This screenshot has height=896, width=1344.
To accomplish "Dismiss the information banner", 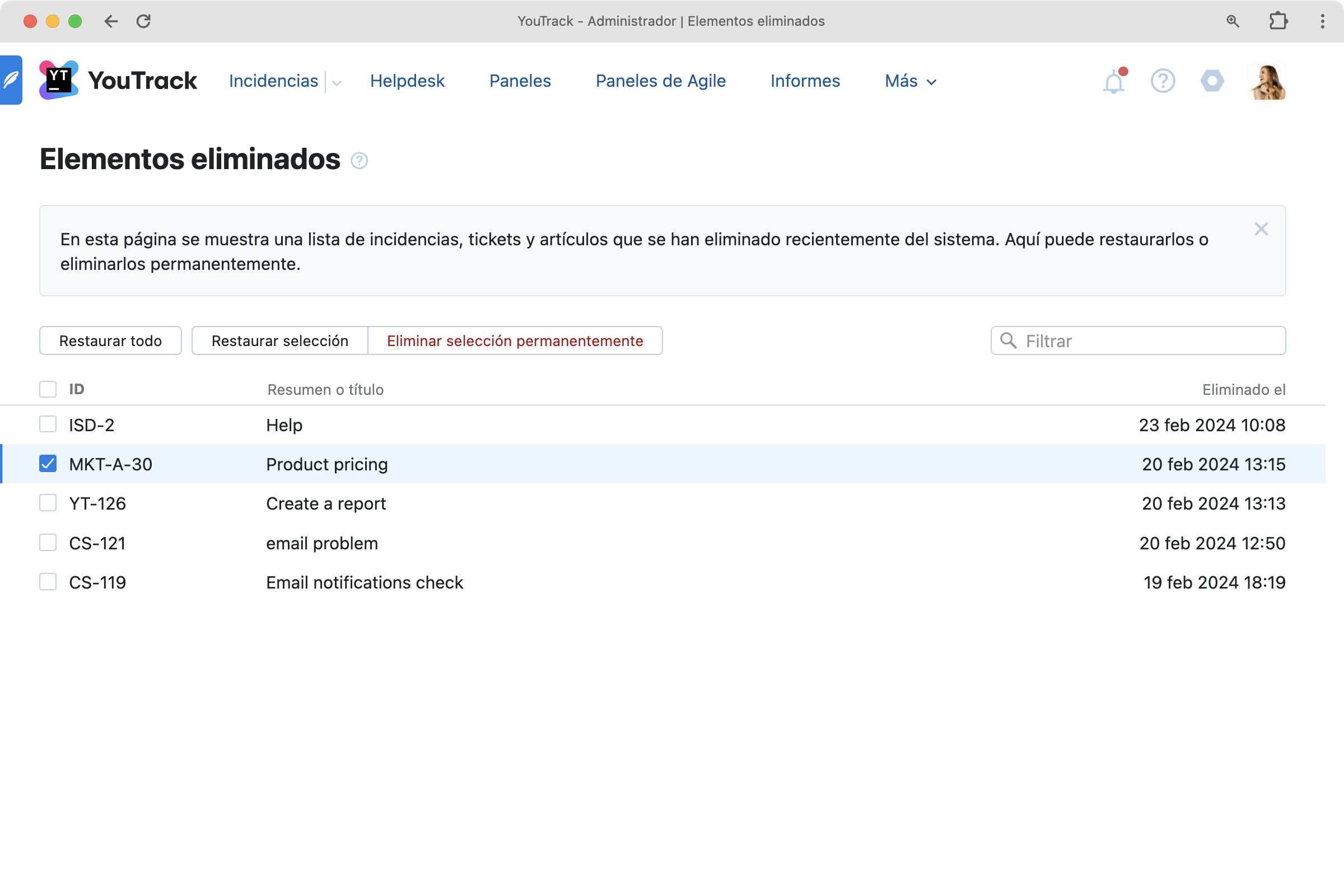I will point(1261,229).
